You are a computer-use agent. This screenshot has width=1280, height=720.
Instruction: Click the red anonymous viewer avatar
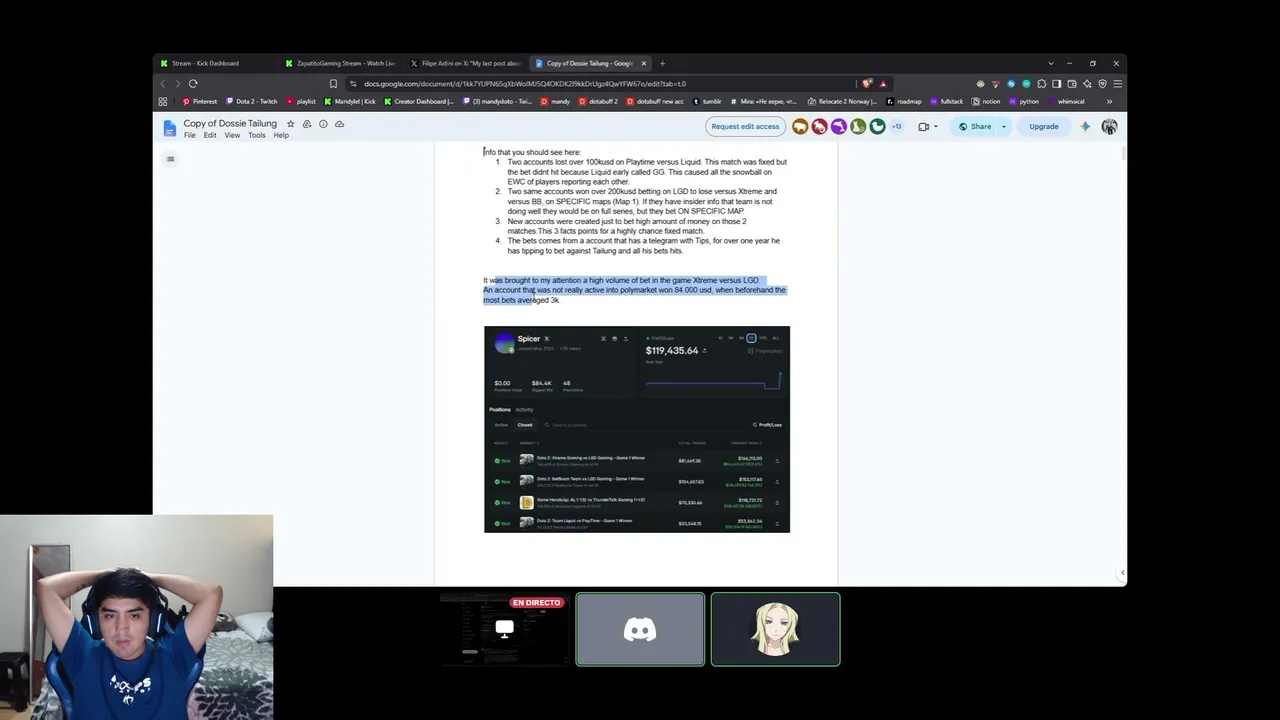(x=819, y=127)
